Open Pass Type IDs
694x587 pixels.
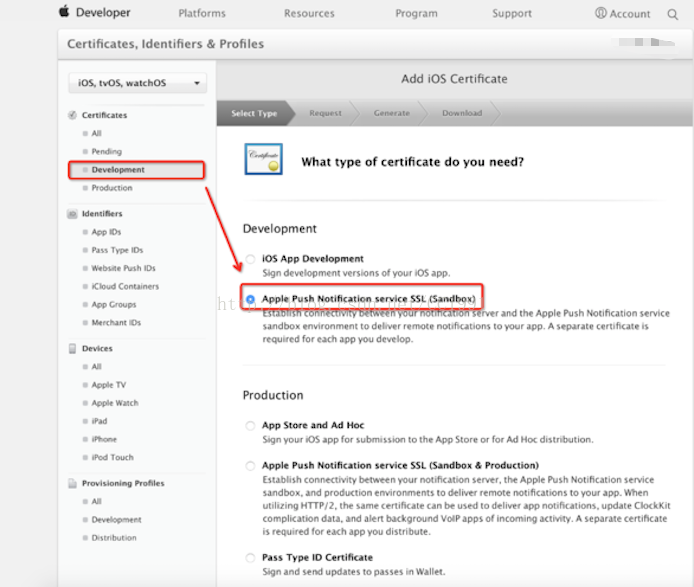click(x=117, y=250)
